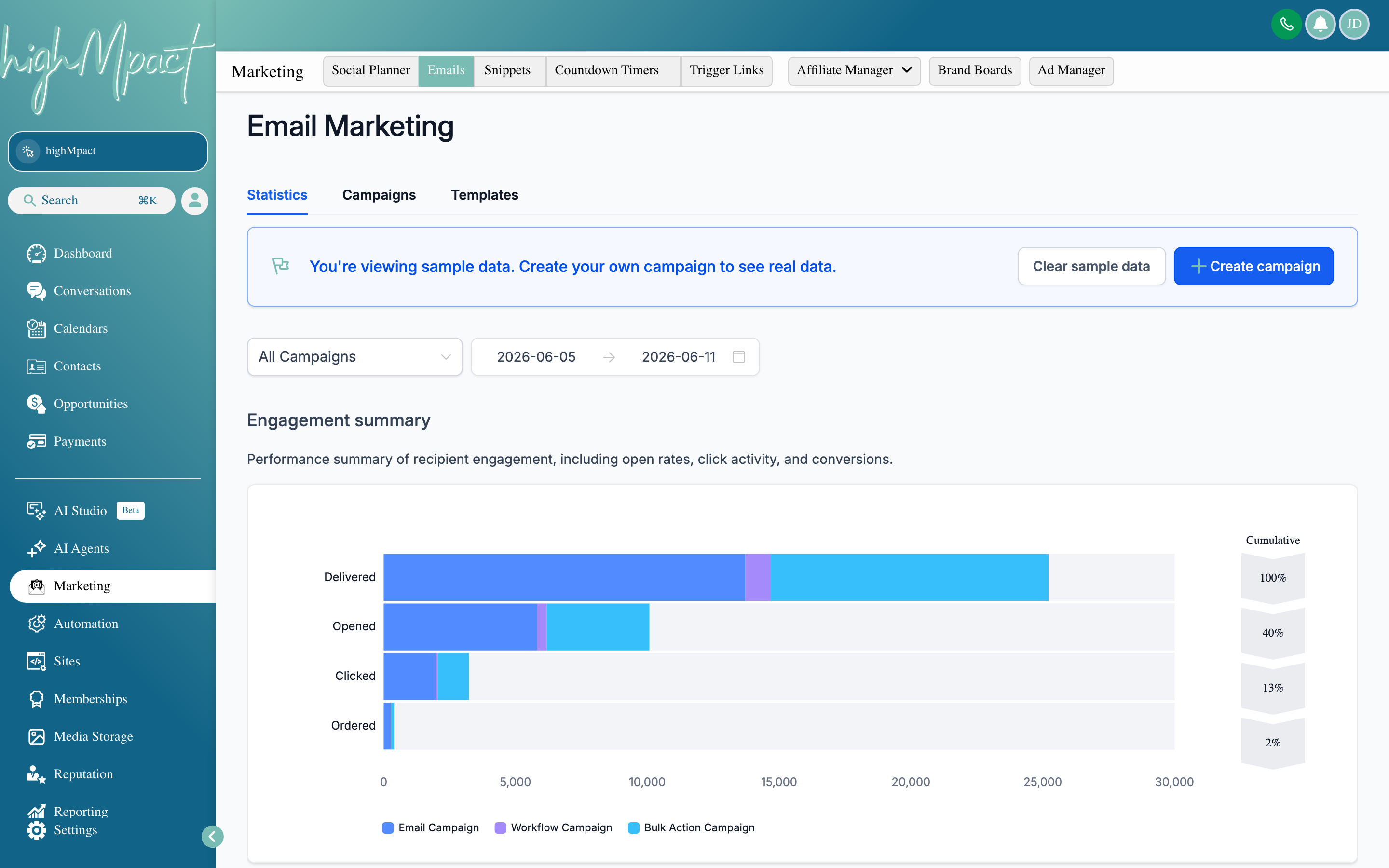Open the All Campaigns dropdown
Viewport: 1389px width, 868px height.
tap(354, 357)
